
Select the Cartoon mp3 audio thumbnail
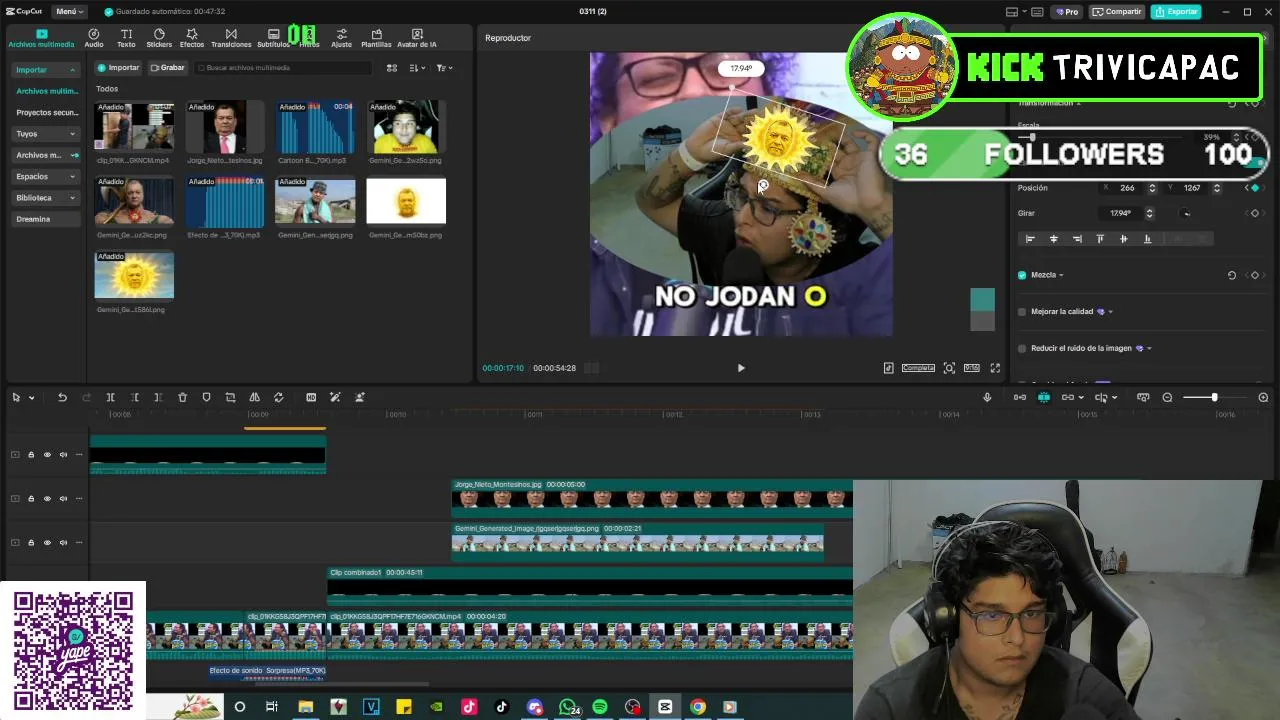315,127
